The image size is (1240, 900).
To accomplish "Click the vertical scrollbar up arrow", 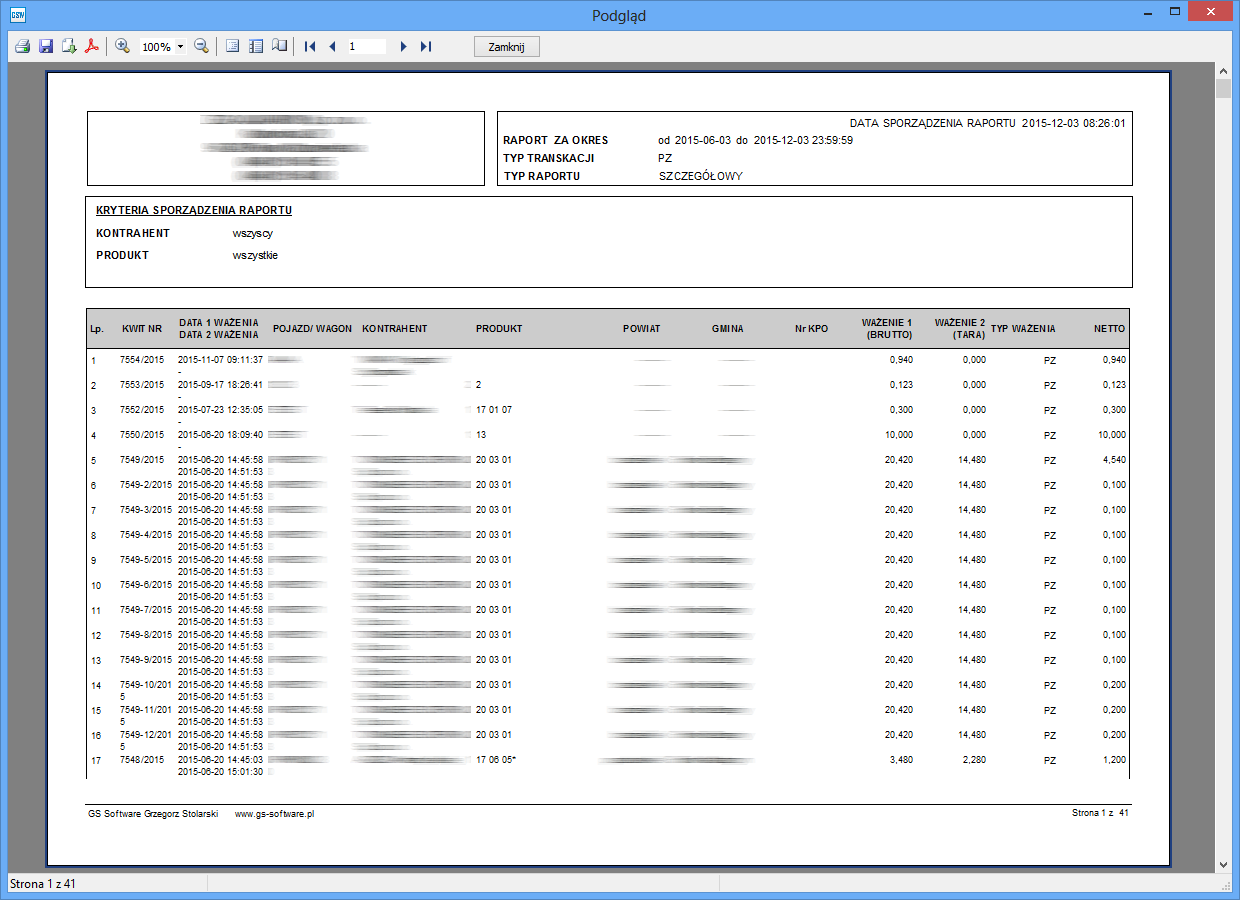I will click(1223, 71).
